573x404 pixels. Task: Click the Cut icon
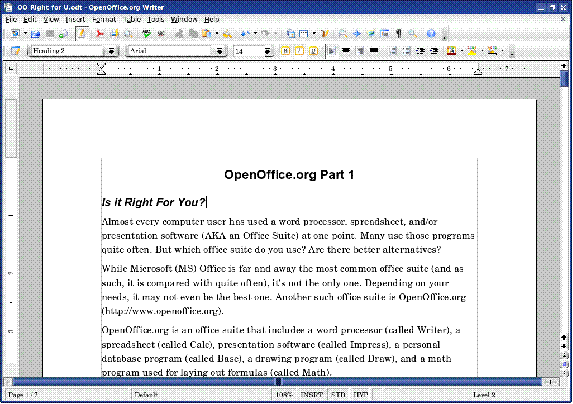click(179, 34)
